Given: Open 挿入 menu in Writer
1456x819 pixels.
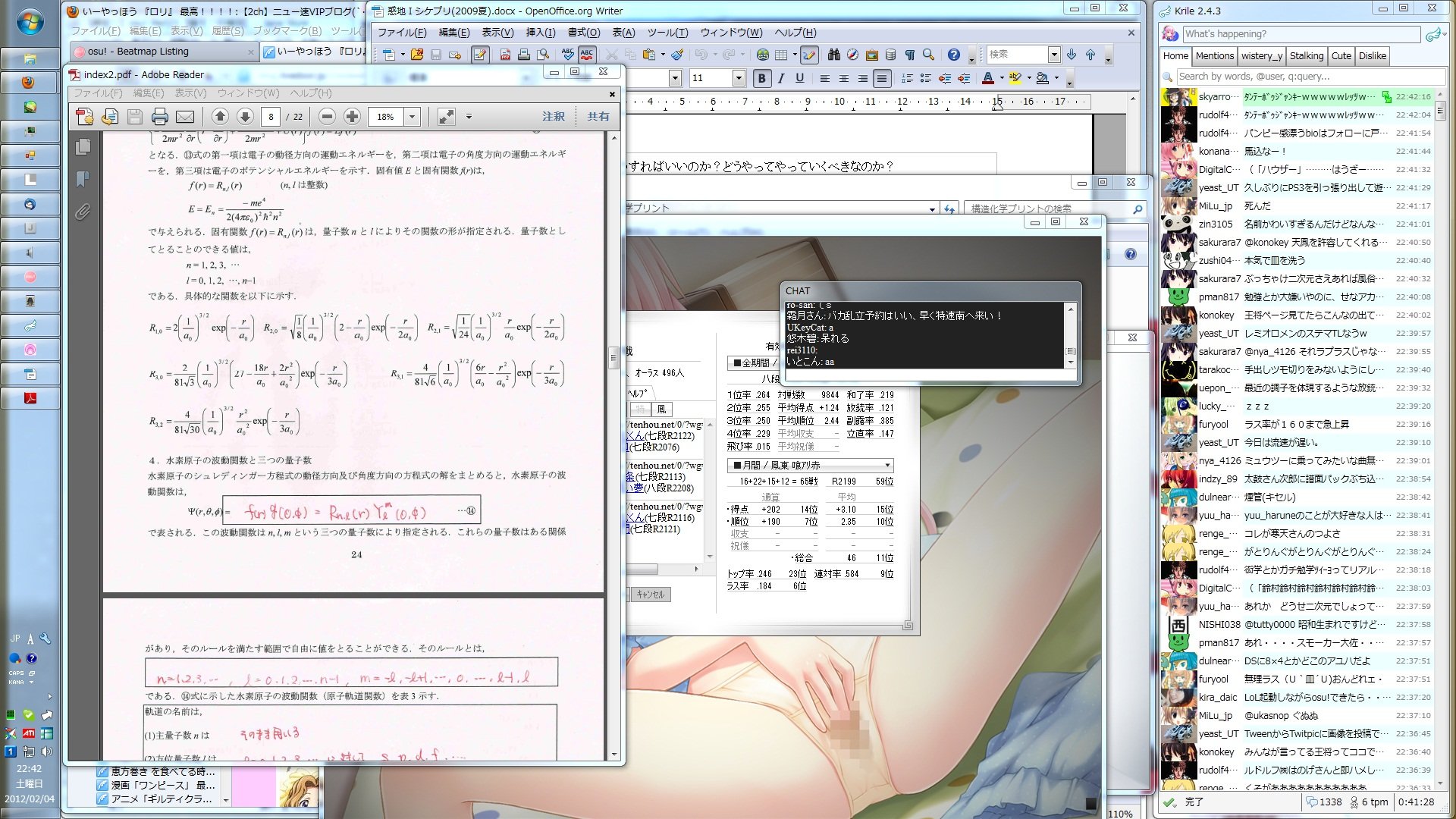Looking at the screenshot, I should click(x=541, y=33).
